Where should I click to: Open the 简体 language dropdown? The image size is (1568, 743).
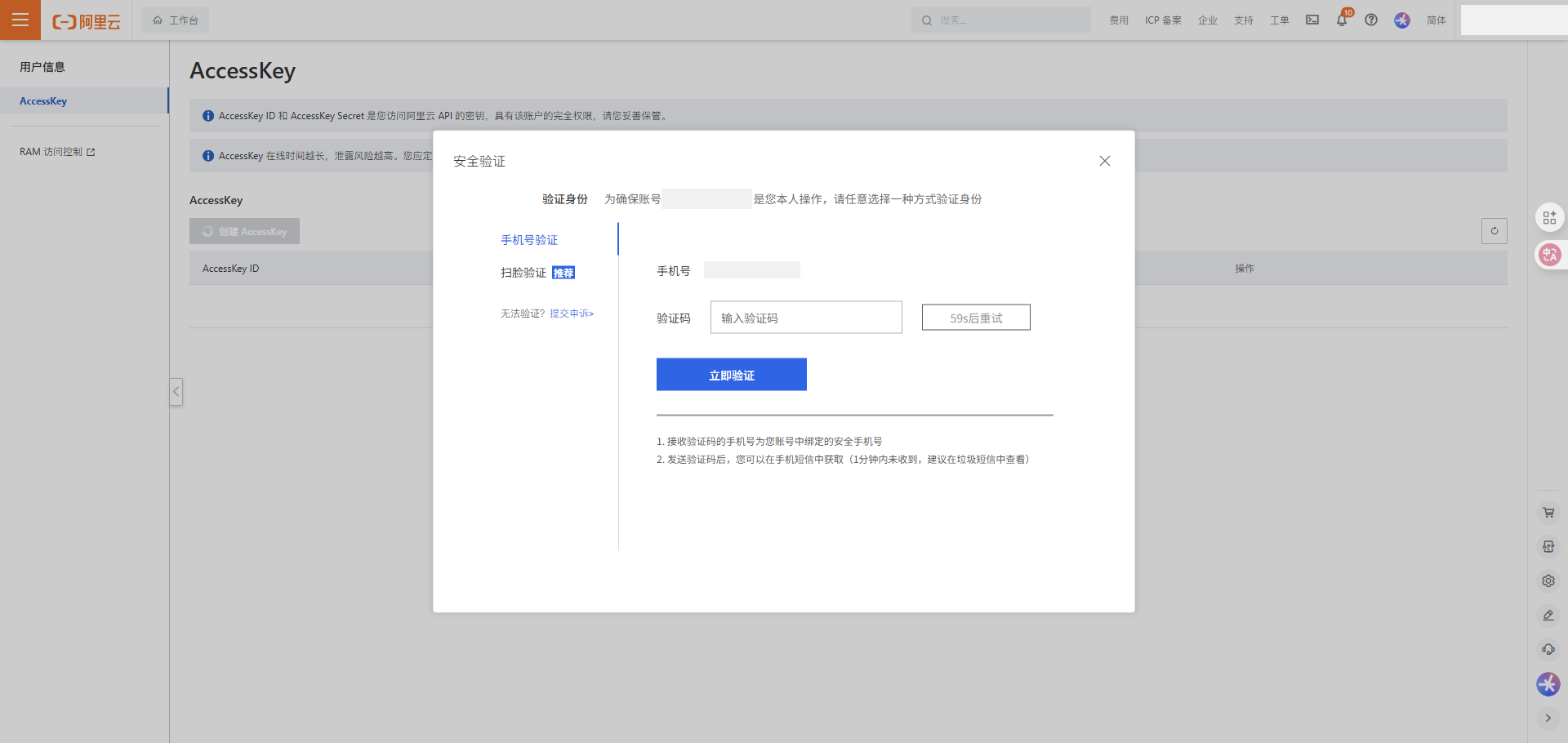1436,20
